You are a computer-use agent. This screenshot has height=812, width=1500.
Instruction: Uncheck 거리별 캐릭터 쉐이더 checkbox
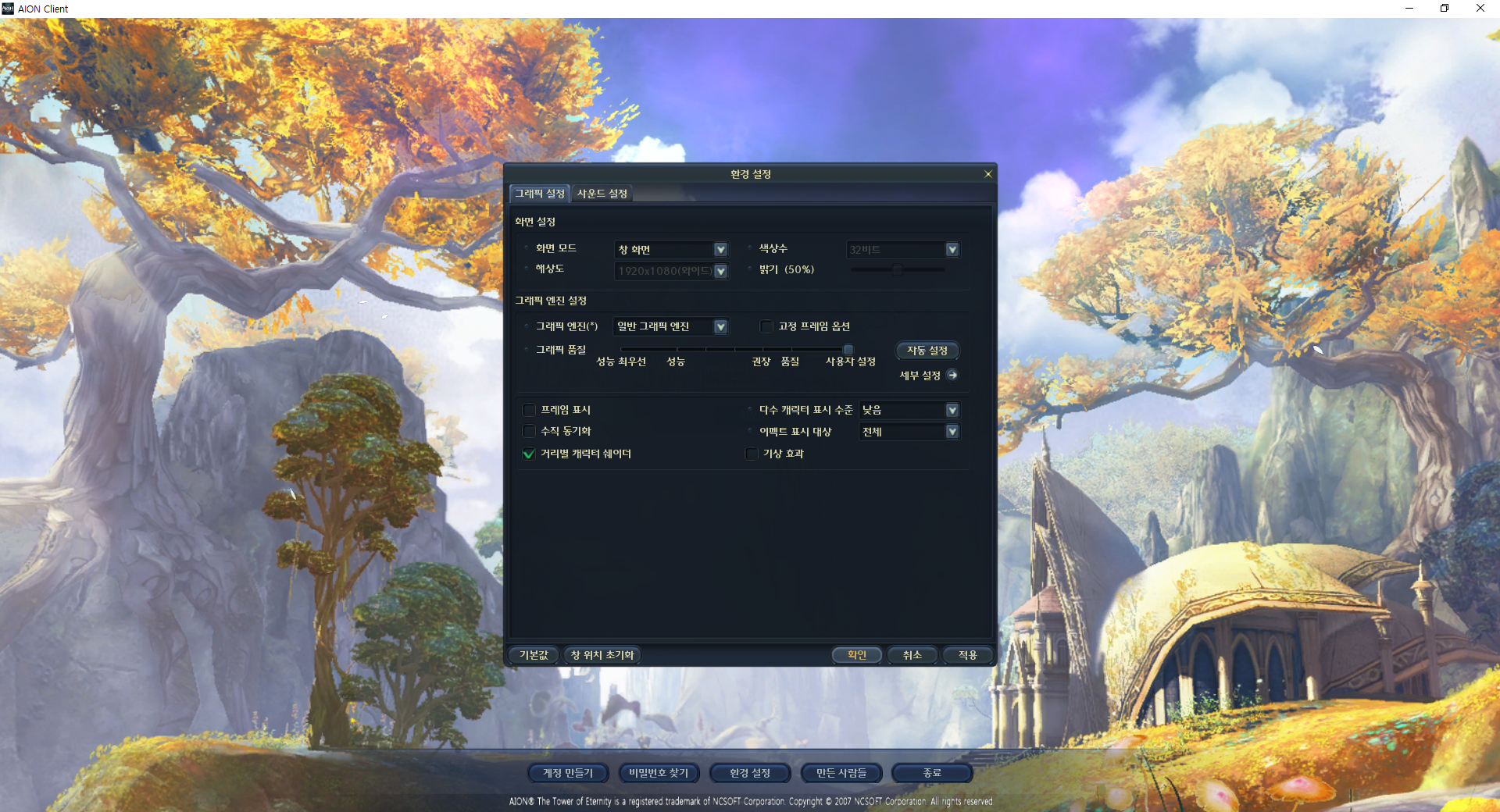point(529,454)
